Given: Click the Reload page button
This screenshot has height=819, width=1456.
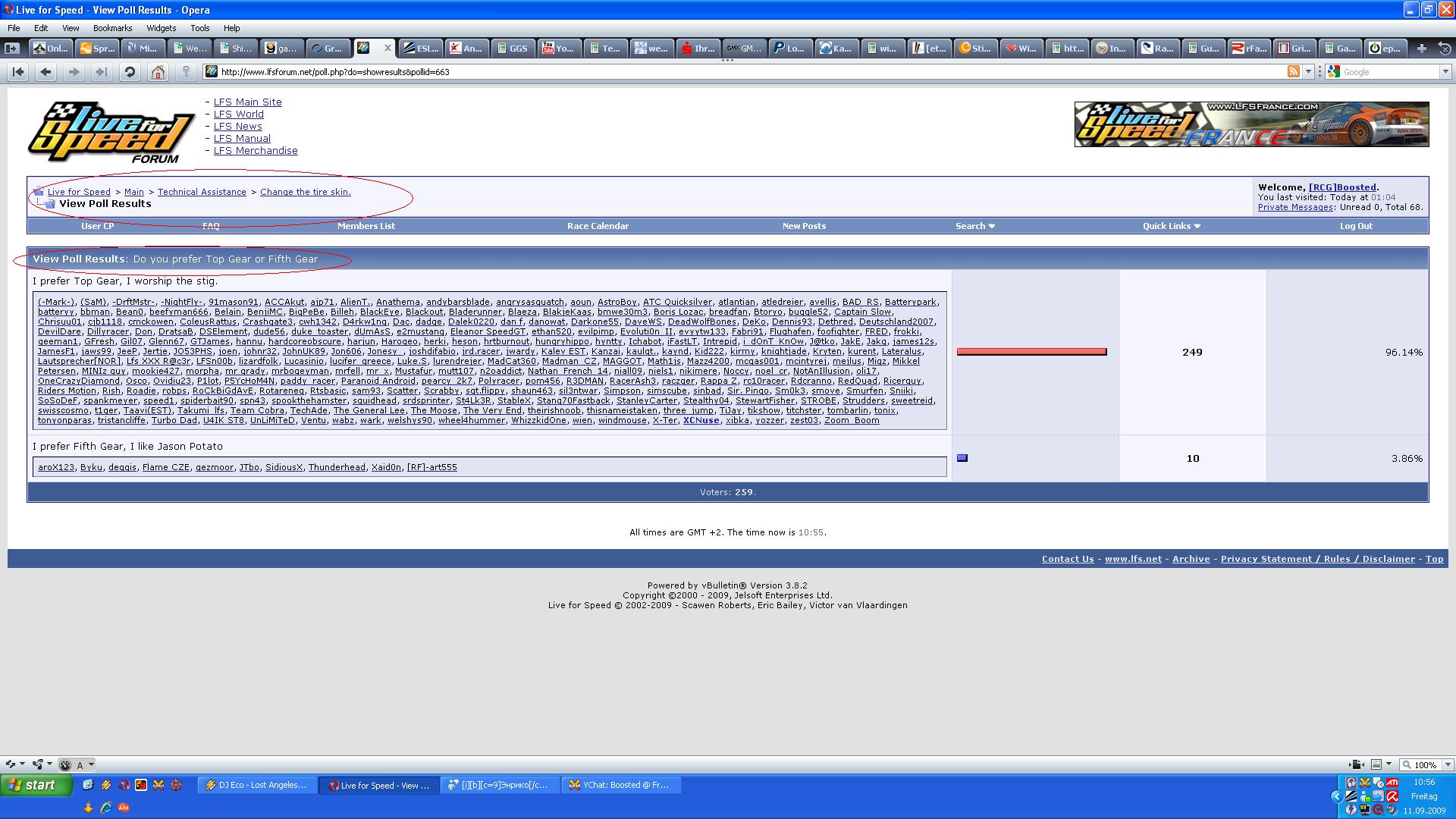Looking at the screenshot, I should [130, 72].
